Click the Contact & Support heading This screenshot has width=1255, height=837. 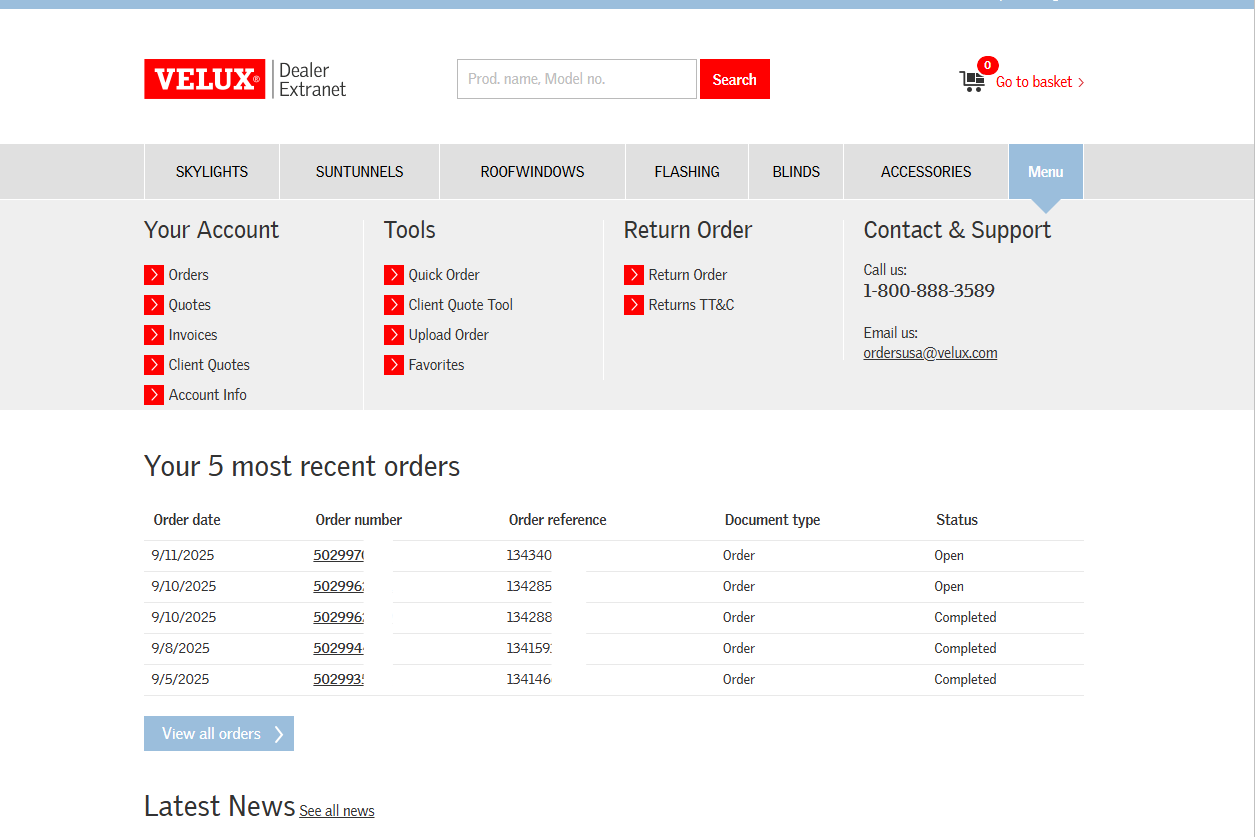point(957,230)
